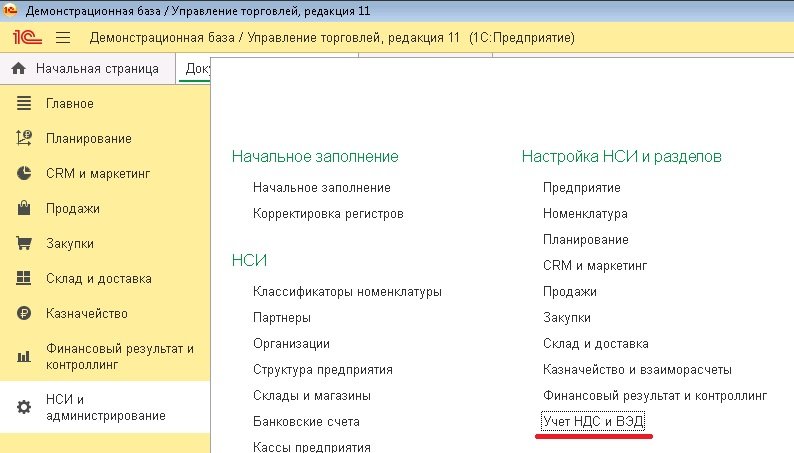Click the Планирование chart icon
The image size is (794, 453).
24,139
